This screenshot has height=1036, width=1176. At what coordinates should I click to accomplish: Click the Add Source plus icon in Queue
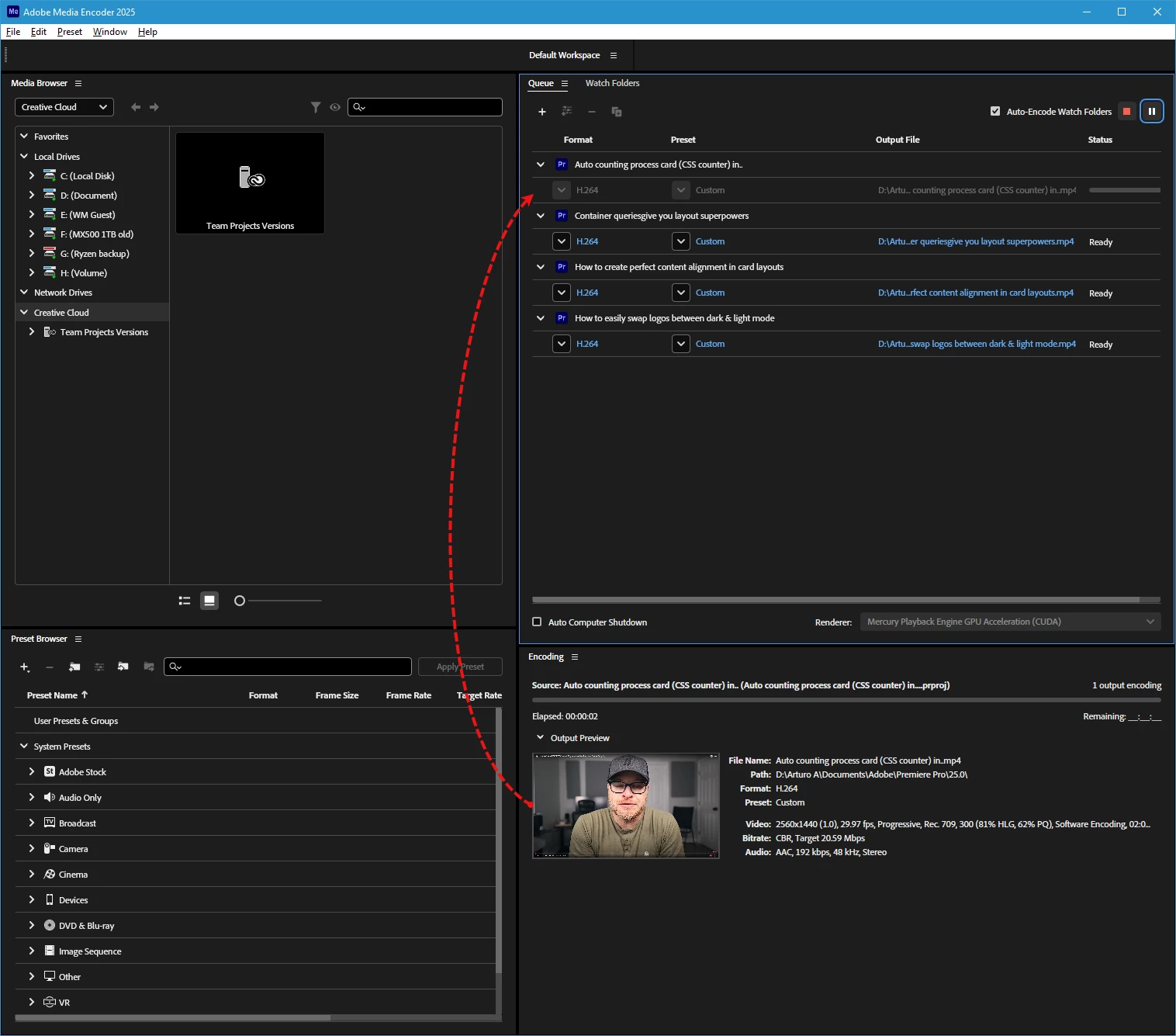tap(542, 112)
